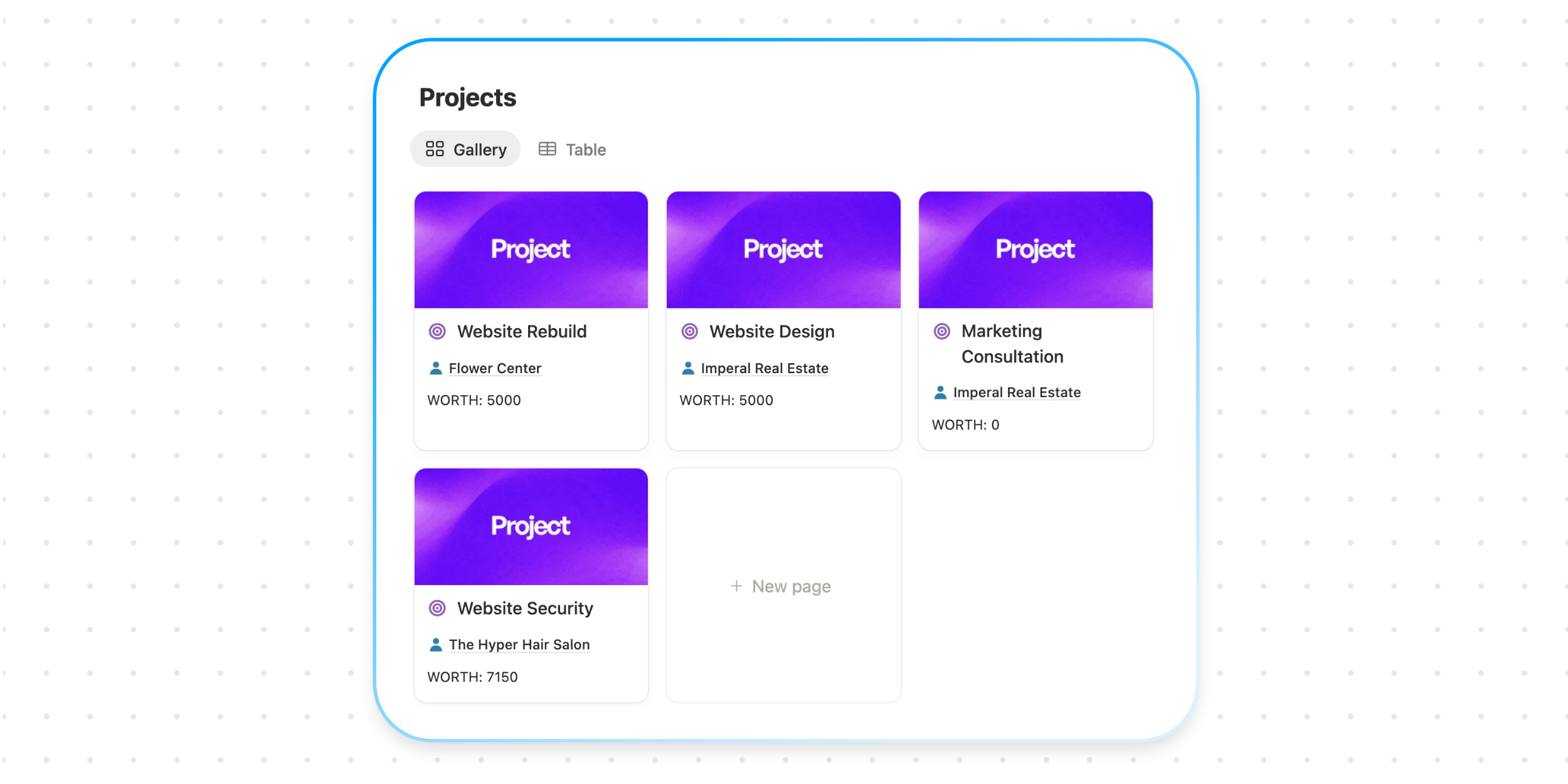Click the Website Design card title
The height and width of the screenshot is (784, 1568).
(771, 331)
